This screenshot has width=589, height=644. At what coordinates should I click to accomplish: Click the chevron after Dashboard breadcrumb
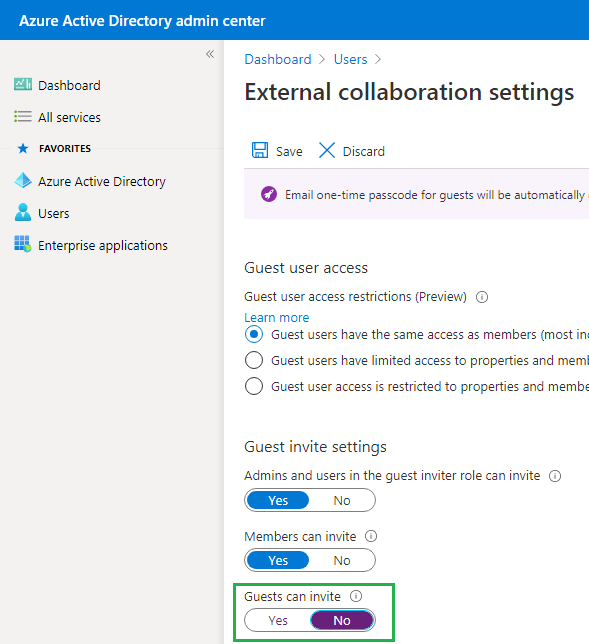pyautogui.click(x=322, y=60)
